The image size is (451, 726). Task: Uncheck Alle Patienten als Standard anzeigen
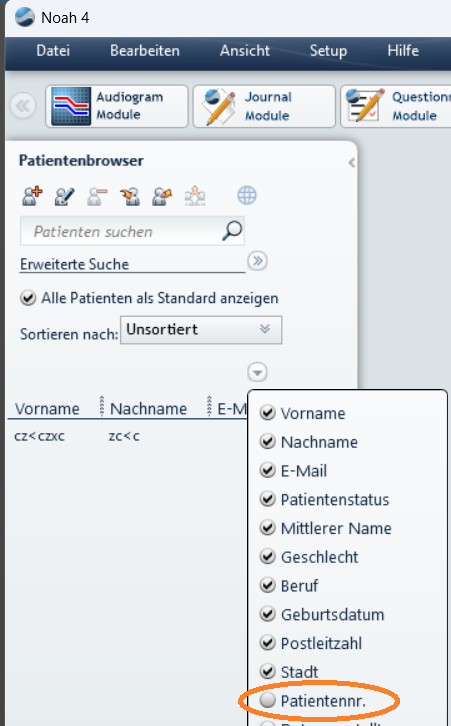(x=28, y=298)
